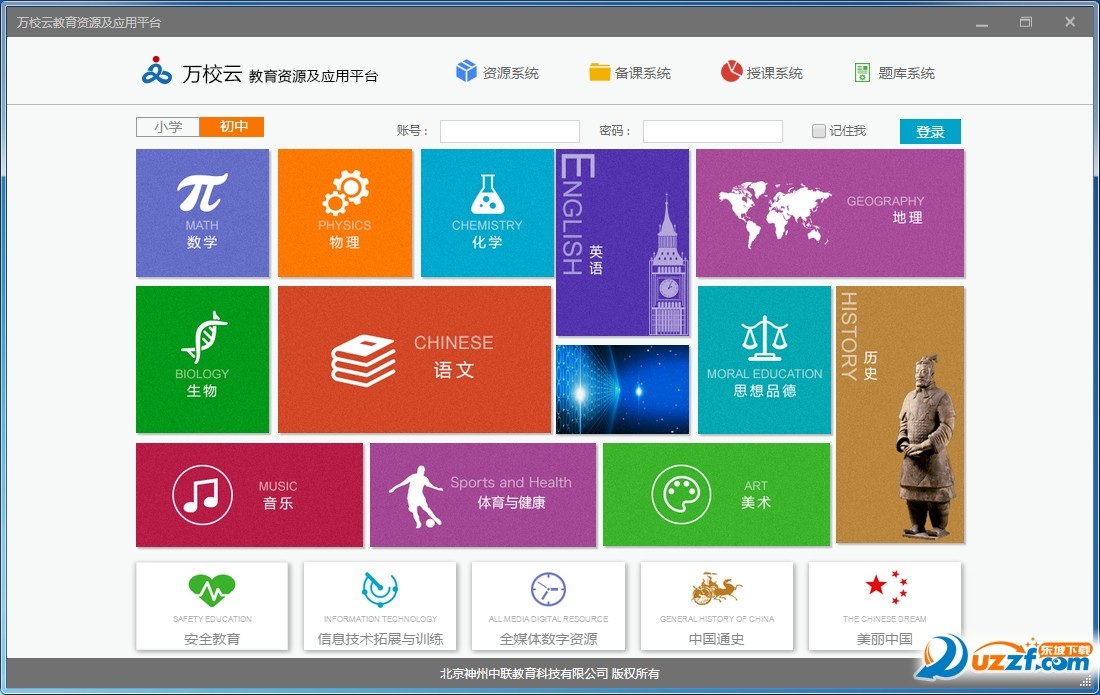
Task: Open 题库系统 question bank system
Action: [x=894, y=72]
